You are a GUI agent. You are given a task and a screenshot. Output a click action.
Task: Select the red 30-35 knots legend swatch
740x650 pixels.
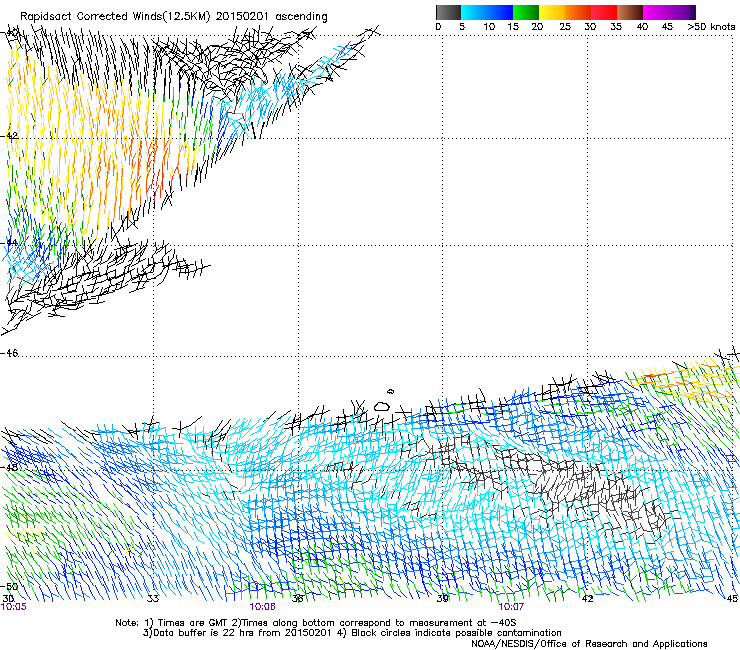pyautogui.click(x=604, y=12)
